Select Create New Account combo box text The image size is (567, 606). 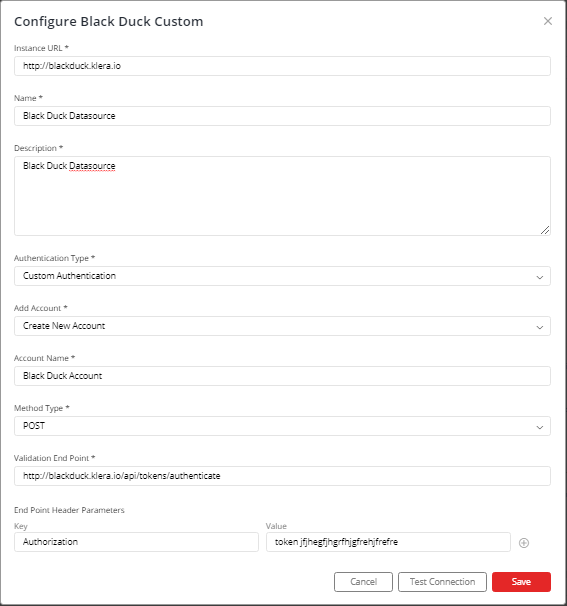pyautogui.click(x=64, y=326)
